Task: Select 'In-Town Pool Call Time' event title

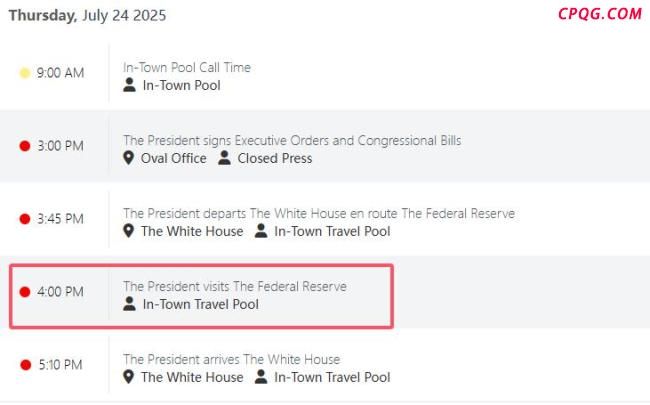Action: (187, 67)
